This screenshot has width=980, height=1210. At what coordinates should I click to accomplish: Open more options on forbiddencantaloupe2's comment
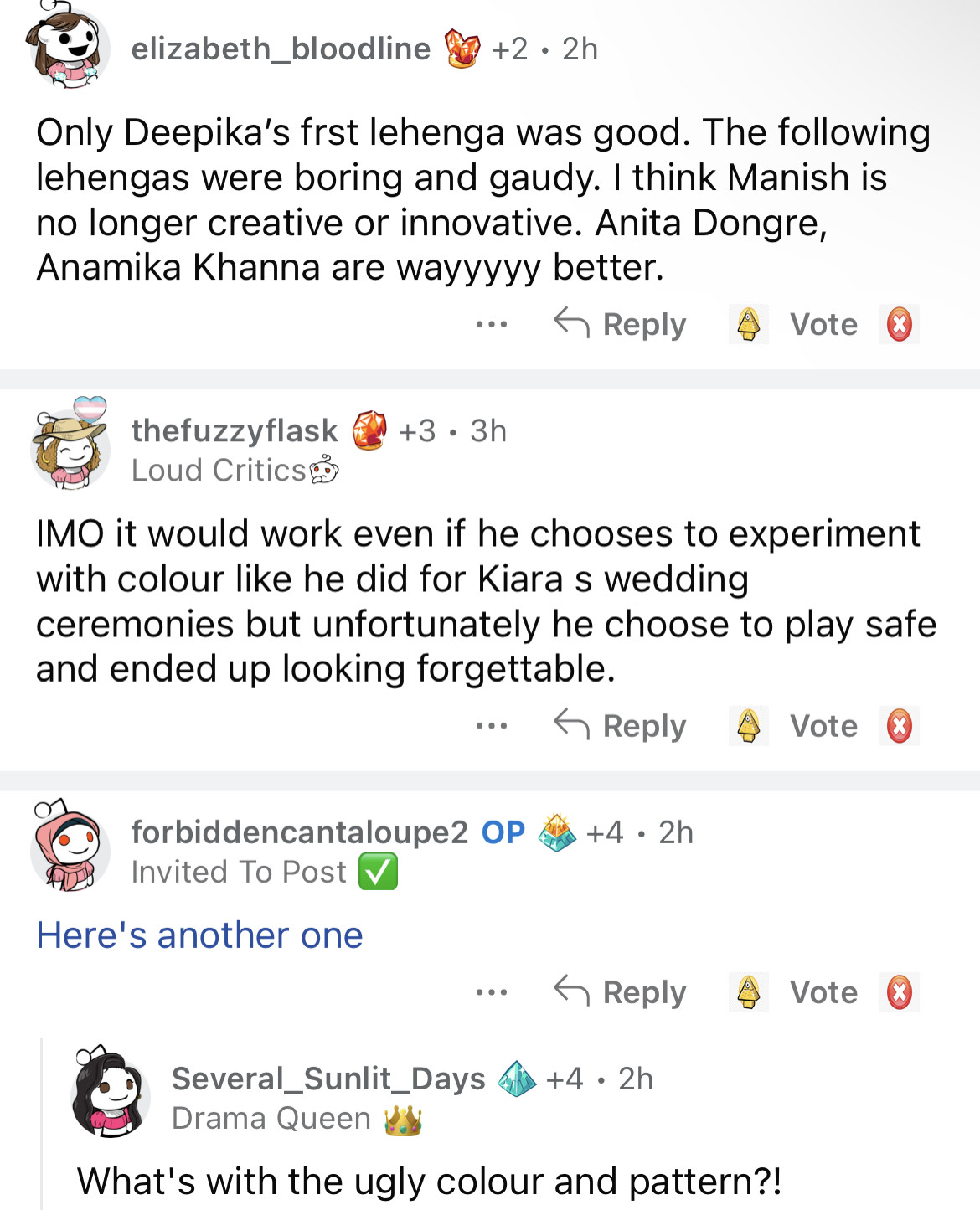click(492, 992)
